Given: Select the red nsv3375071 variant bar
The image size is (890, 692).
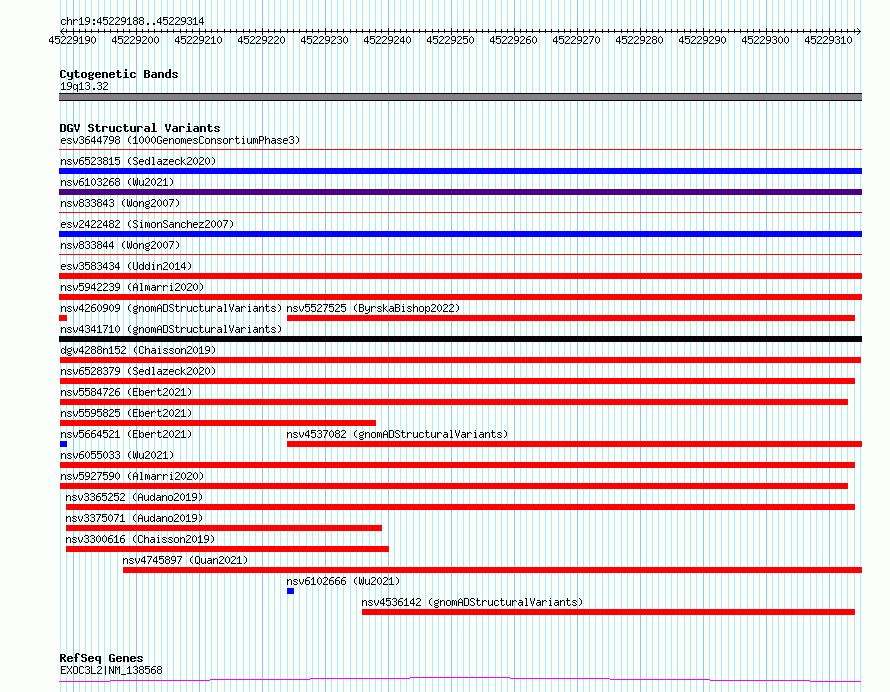Looking at the screenshot, I should point(224,528).
